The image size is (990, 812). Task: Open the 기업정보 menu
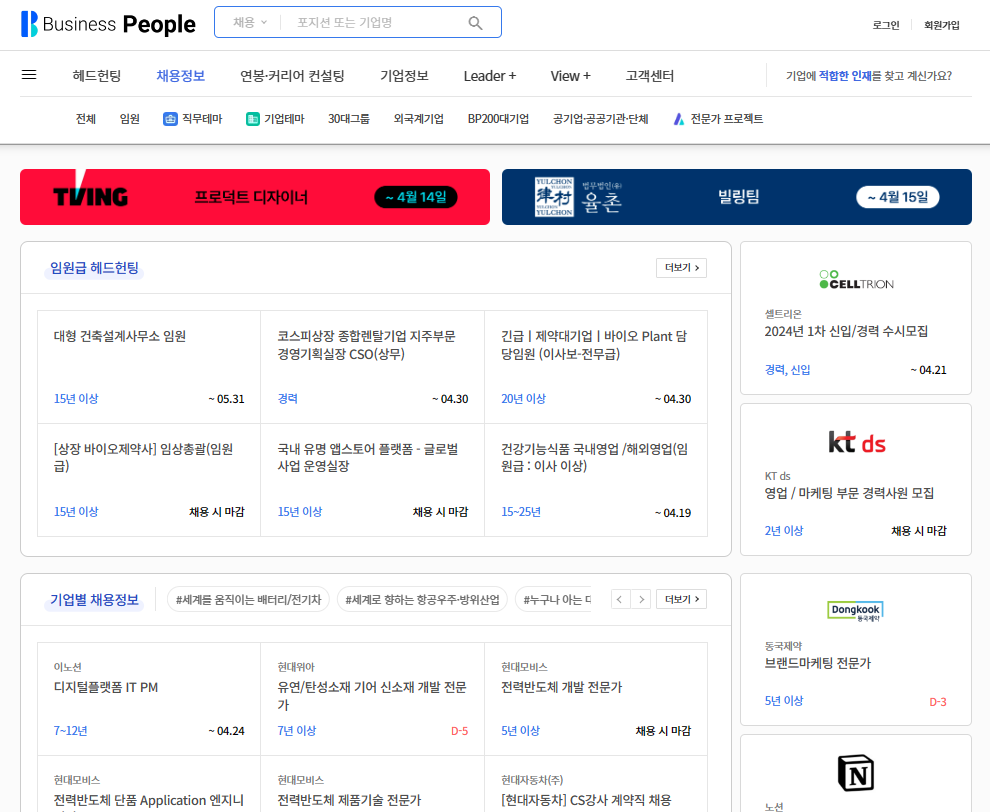[404, 76]
